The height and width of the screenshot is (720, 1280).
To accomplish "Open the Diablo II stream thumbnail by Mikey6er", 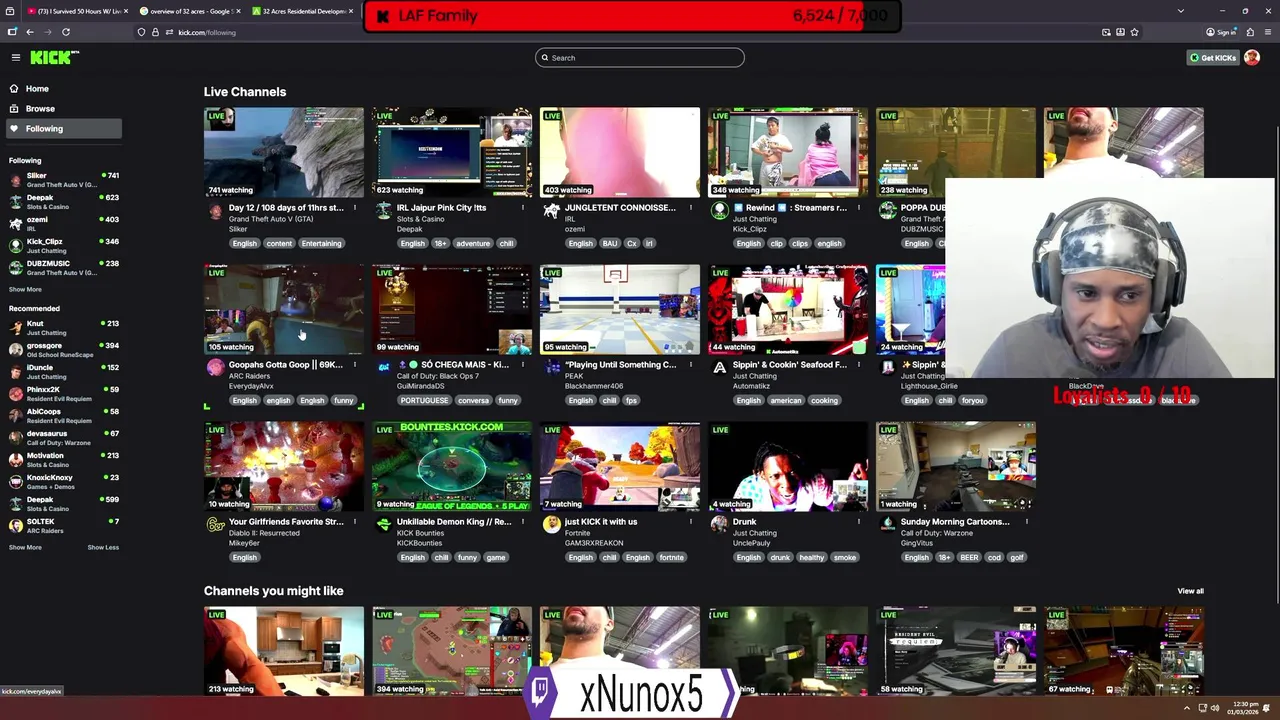I will tap(284, 467).
